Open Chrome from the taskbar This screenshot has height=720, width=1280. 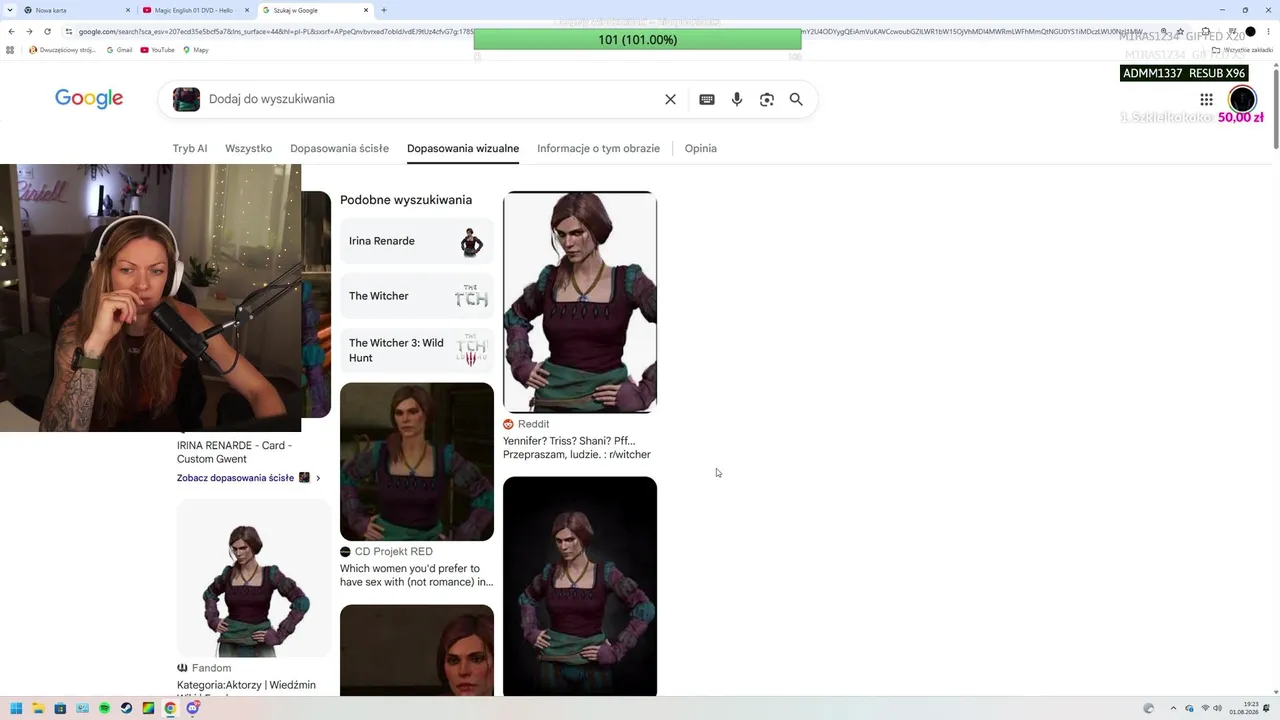(170, 709)
